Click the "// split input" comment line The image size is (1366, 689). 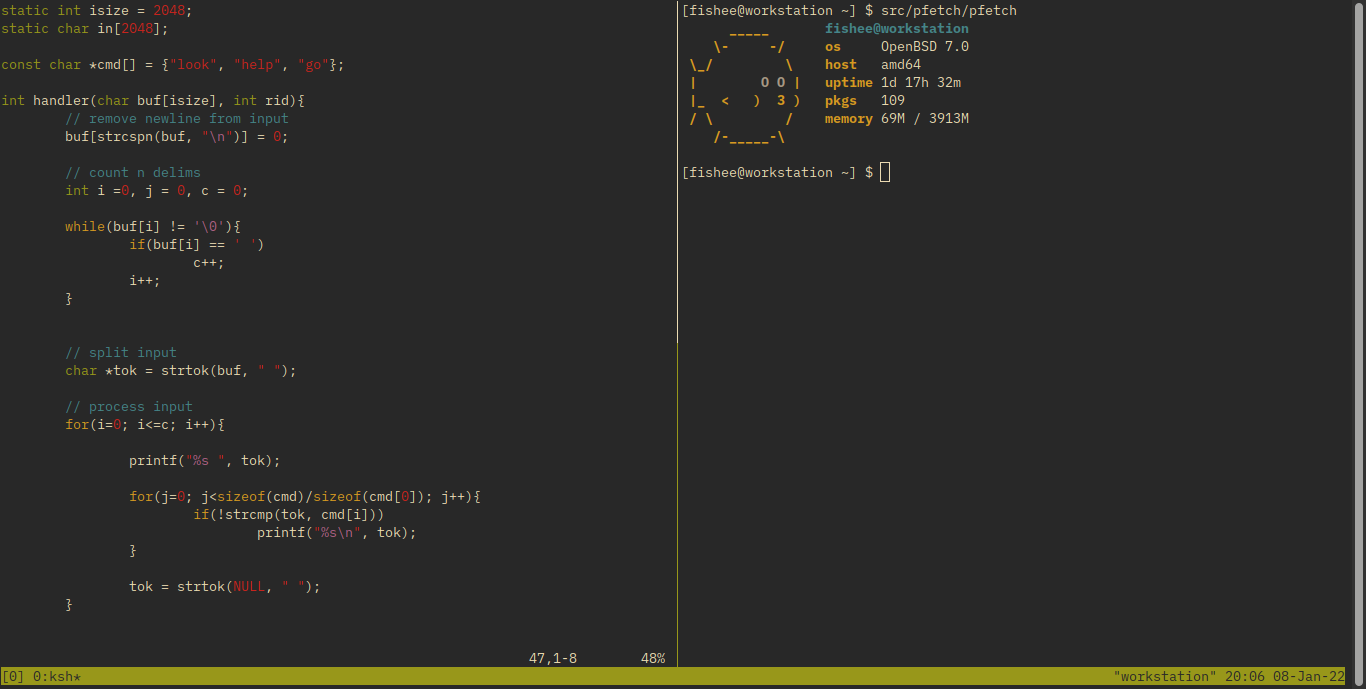pyautogui.click(x=120, y=353)
